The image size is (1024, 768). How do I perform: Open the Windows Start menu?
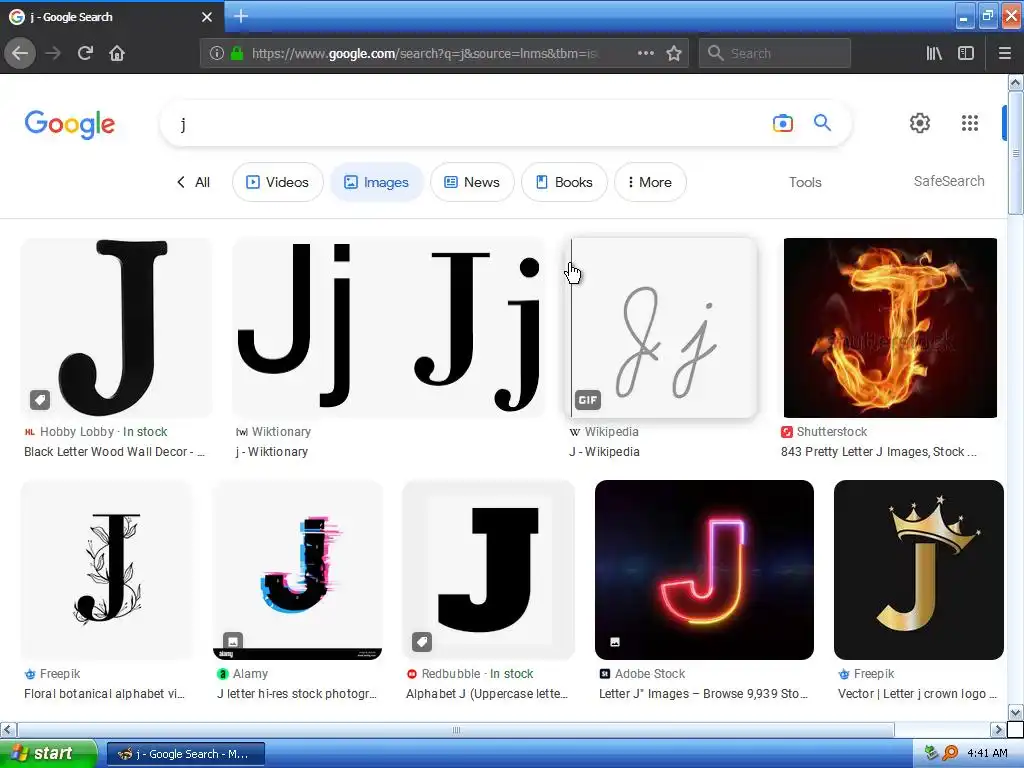click(x=48, y=753)
